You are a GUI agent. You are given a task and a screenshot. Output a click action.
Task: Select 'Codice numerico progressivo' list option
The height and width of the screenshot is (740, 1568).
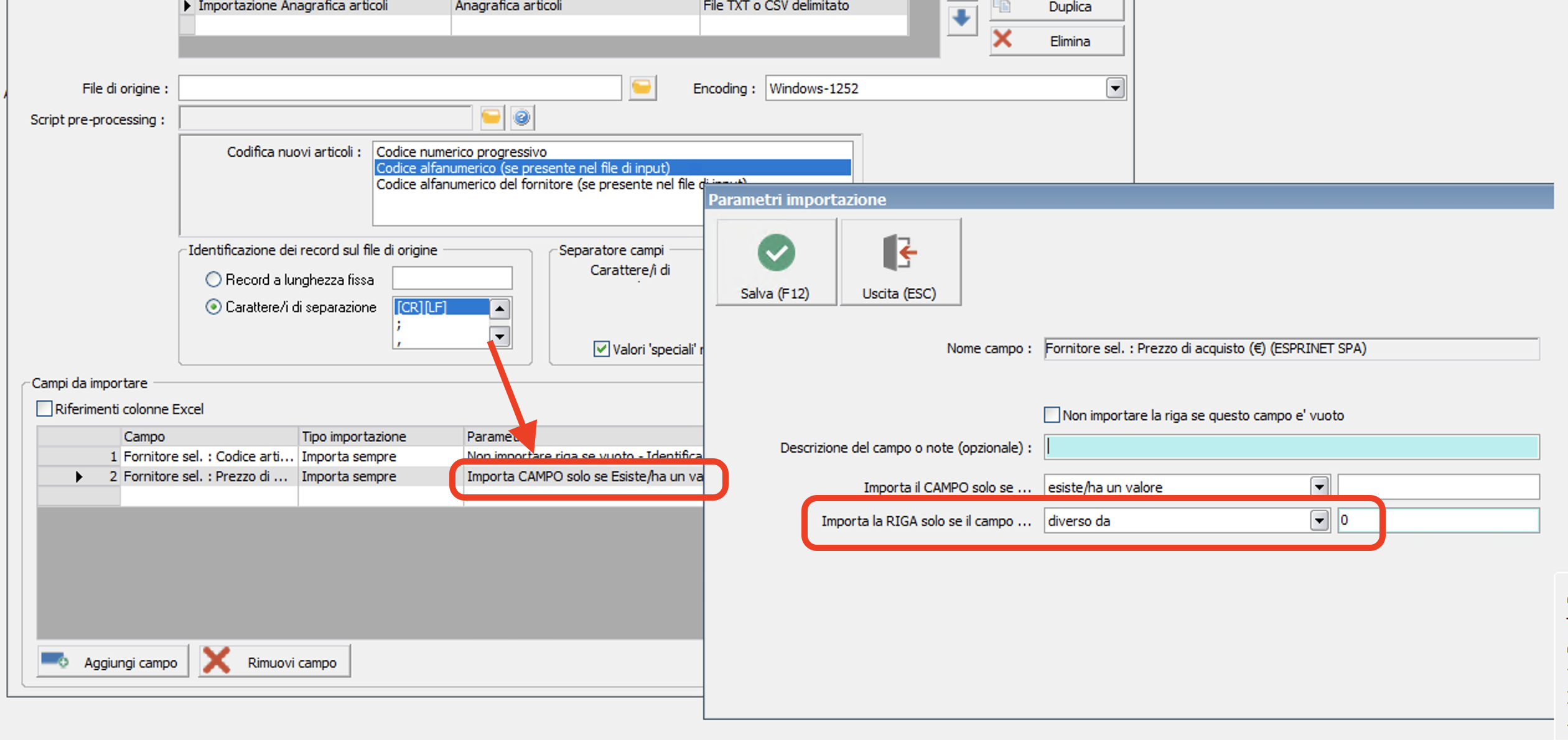[x=461, y=152]
